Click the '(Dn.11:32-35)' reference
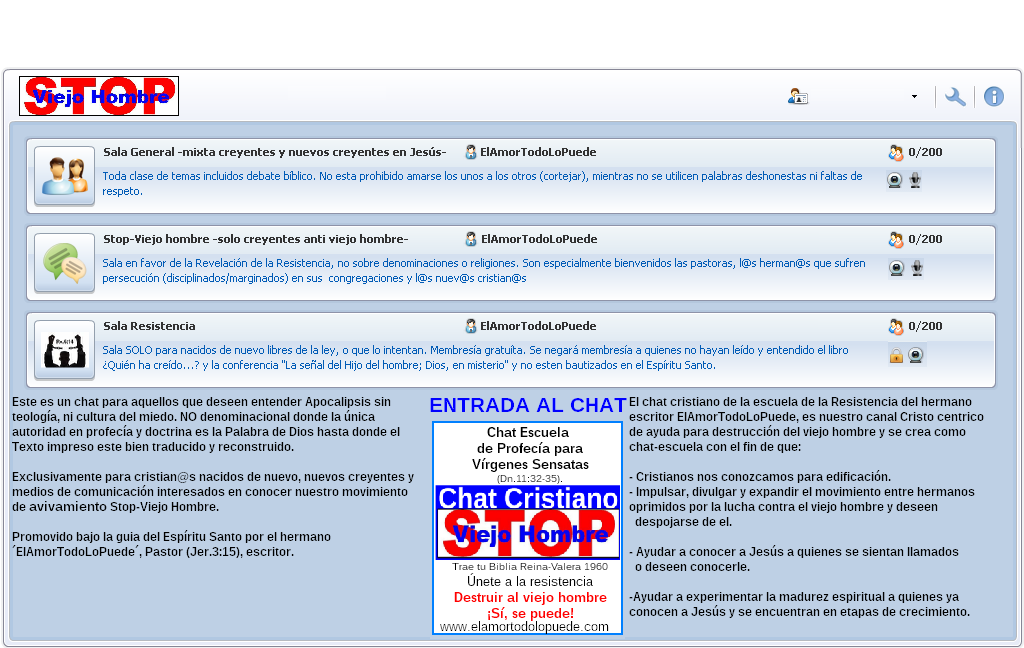The image size is (1024, 648). (530, 479)
